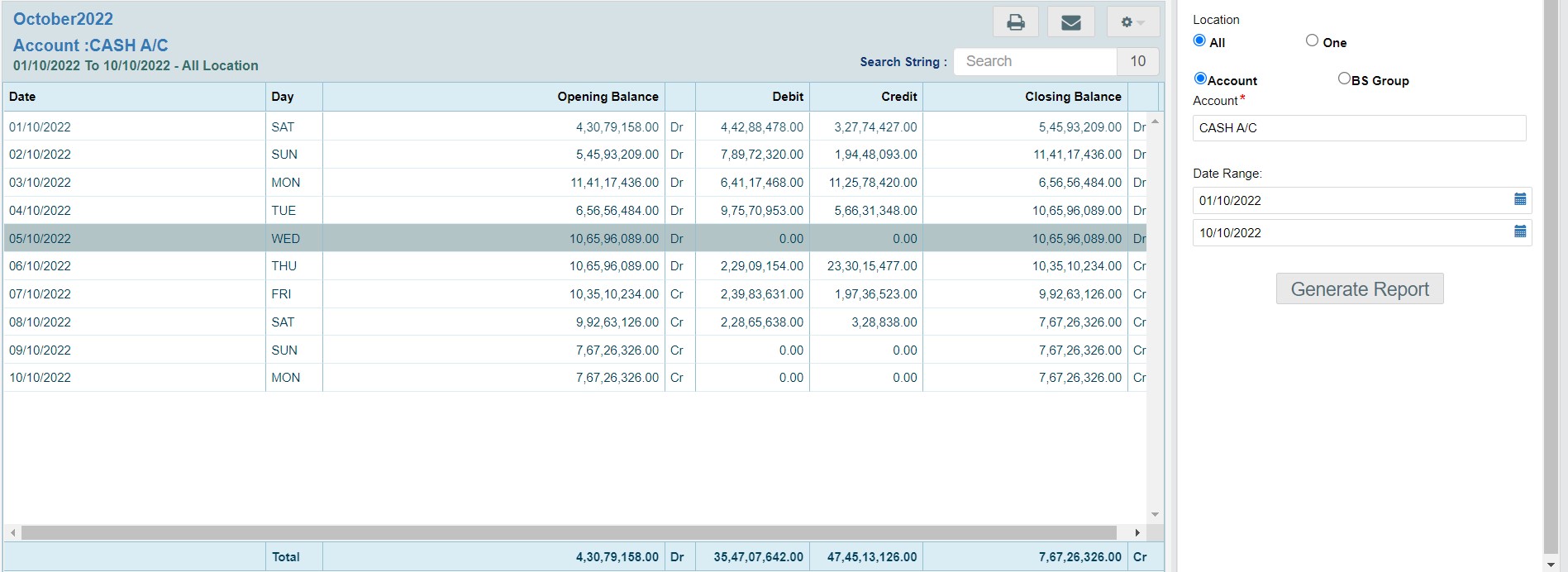
Task: Click credit amount 3,27,74,427.00
Action: pyautogui.click(x=875, y=127)
